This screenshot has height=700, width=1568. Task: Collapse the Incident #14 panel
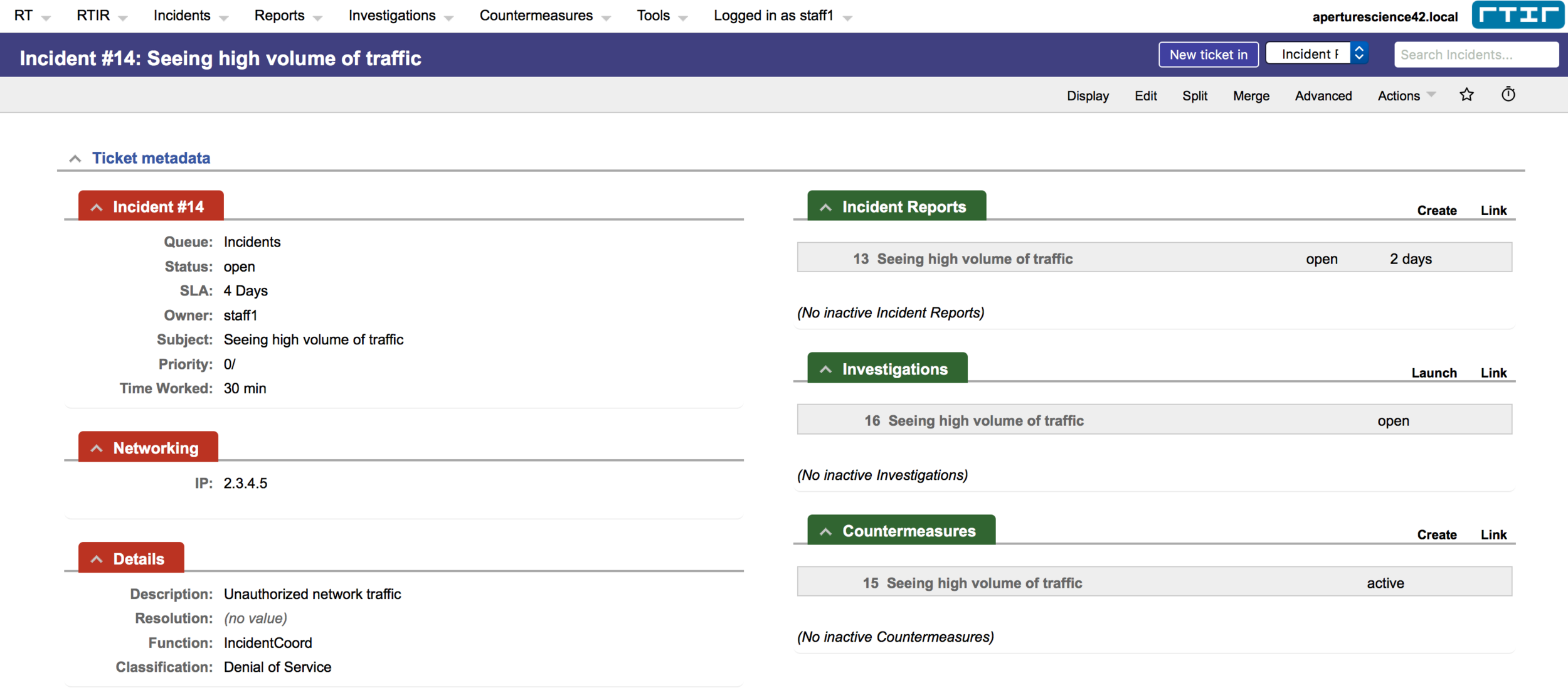[97, 206]
